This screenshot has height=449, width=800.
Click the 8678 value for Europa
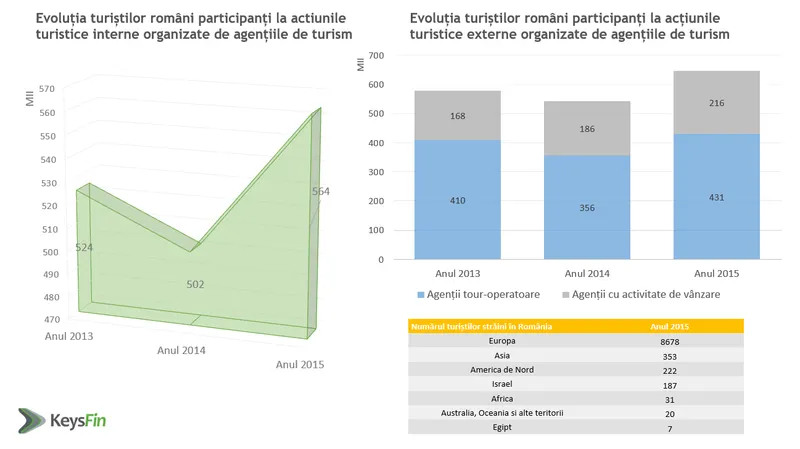tap(669, 342)
